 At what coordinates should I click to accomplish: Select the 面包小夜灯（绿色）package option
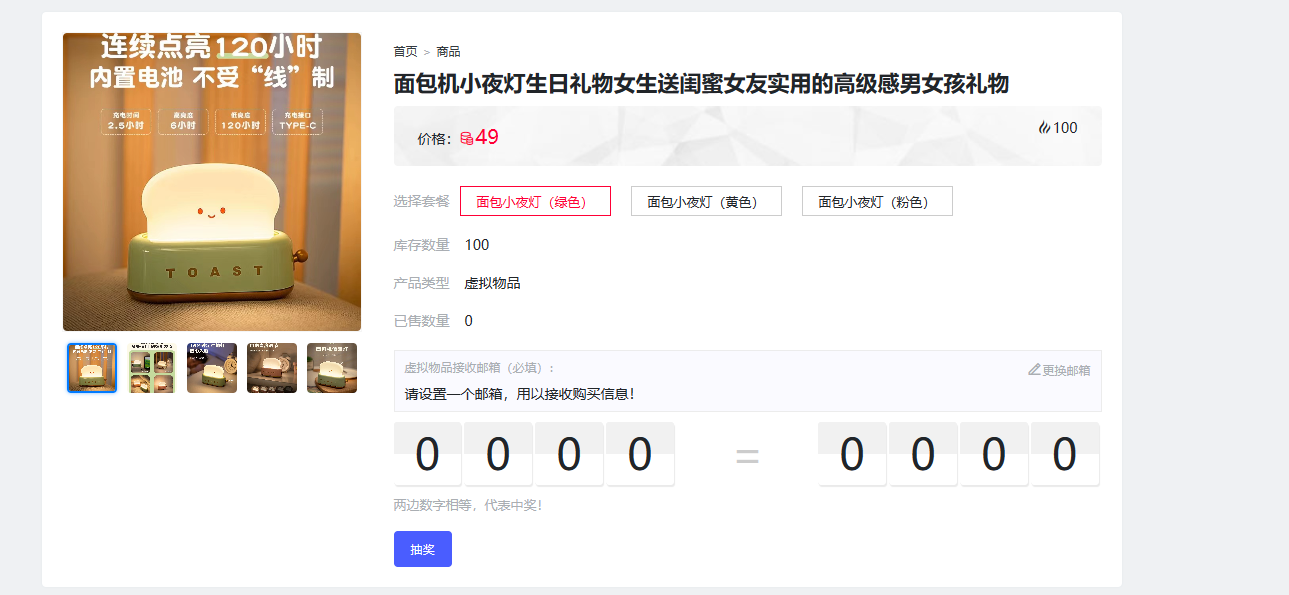point(535,201)
